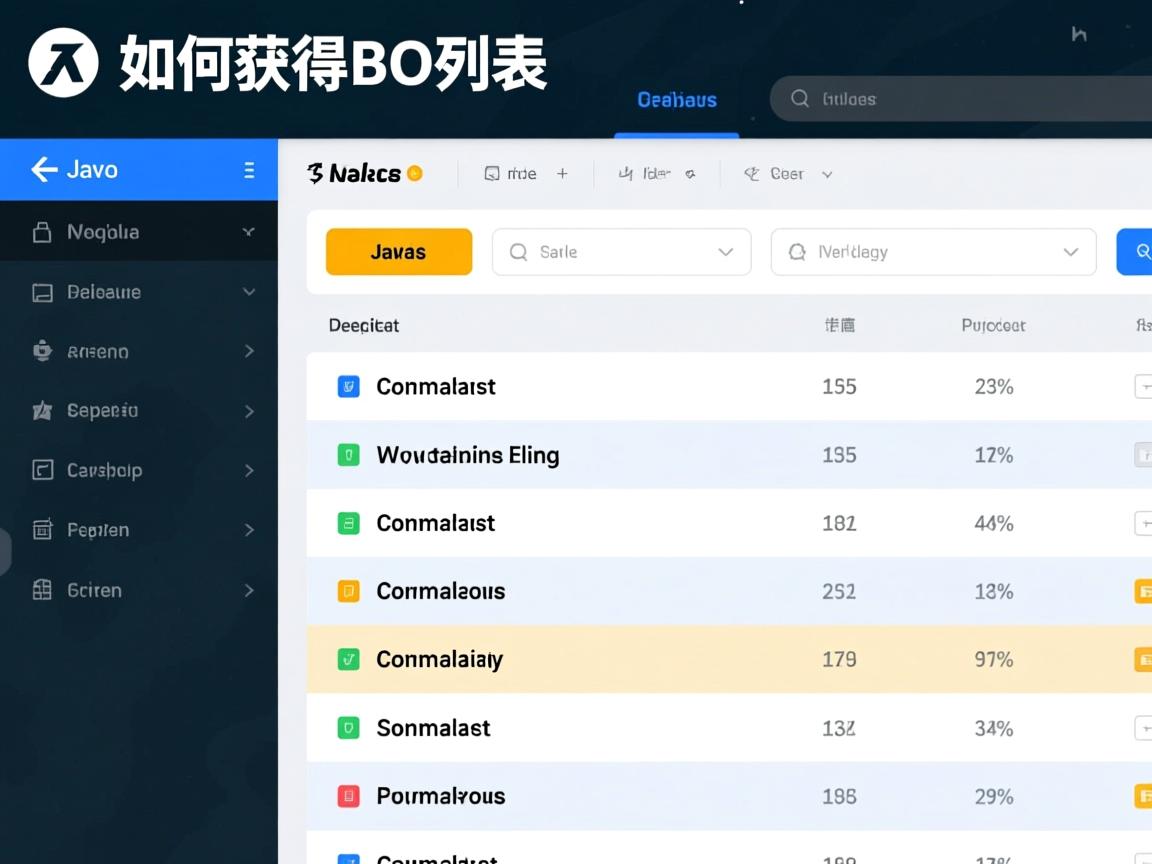Collapse the Beleaune sidebar group
Viewport: 1152px width, 864px height.
pos(248,291)
